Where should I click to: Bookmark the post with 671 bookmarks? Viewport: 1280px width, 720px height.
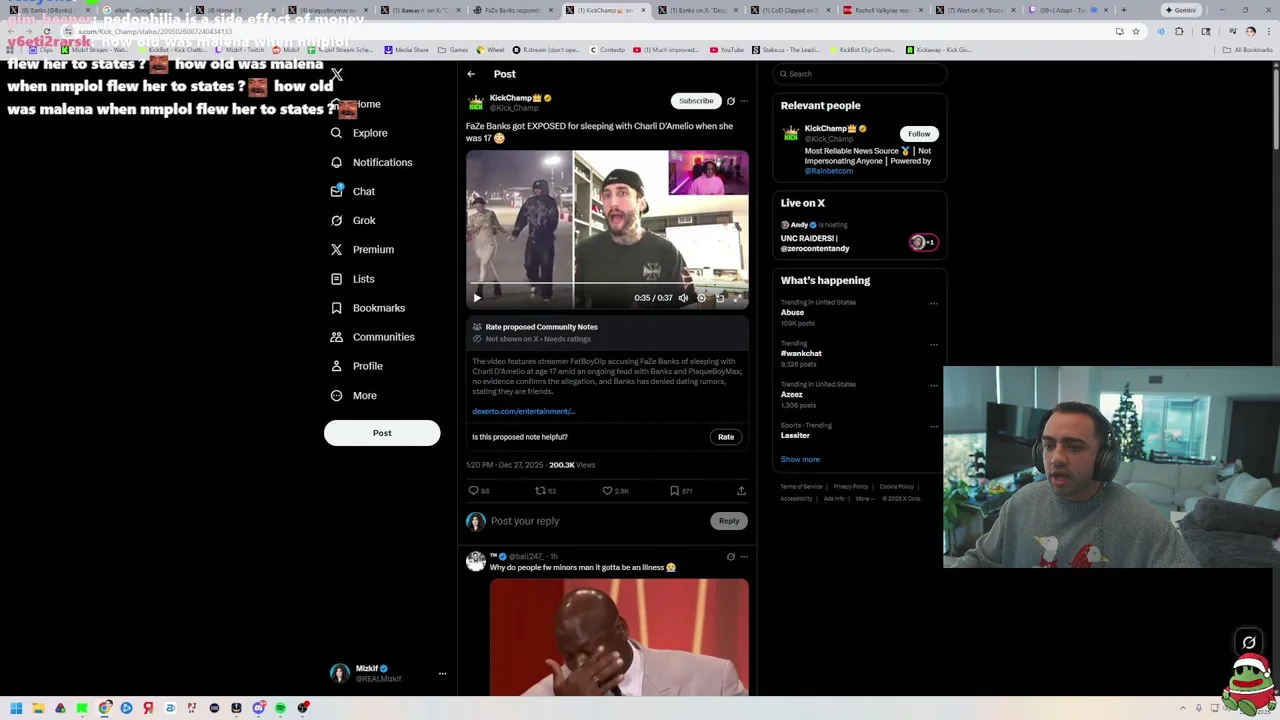point(681,491)
